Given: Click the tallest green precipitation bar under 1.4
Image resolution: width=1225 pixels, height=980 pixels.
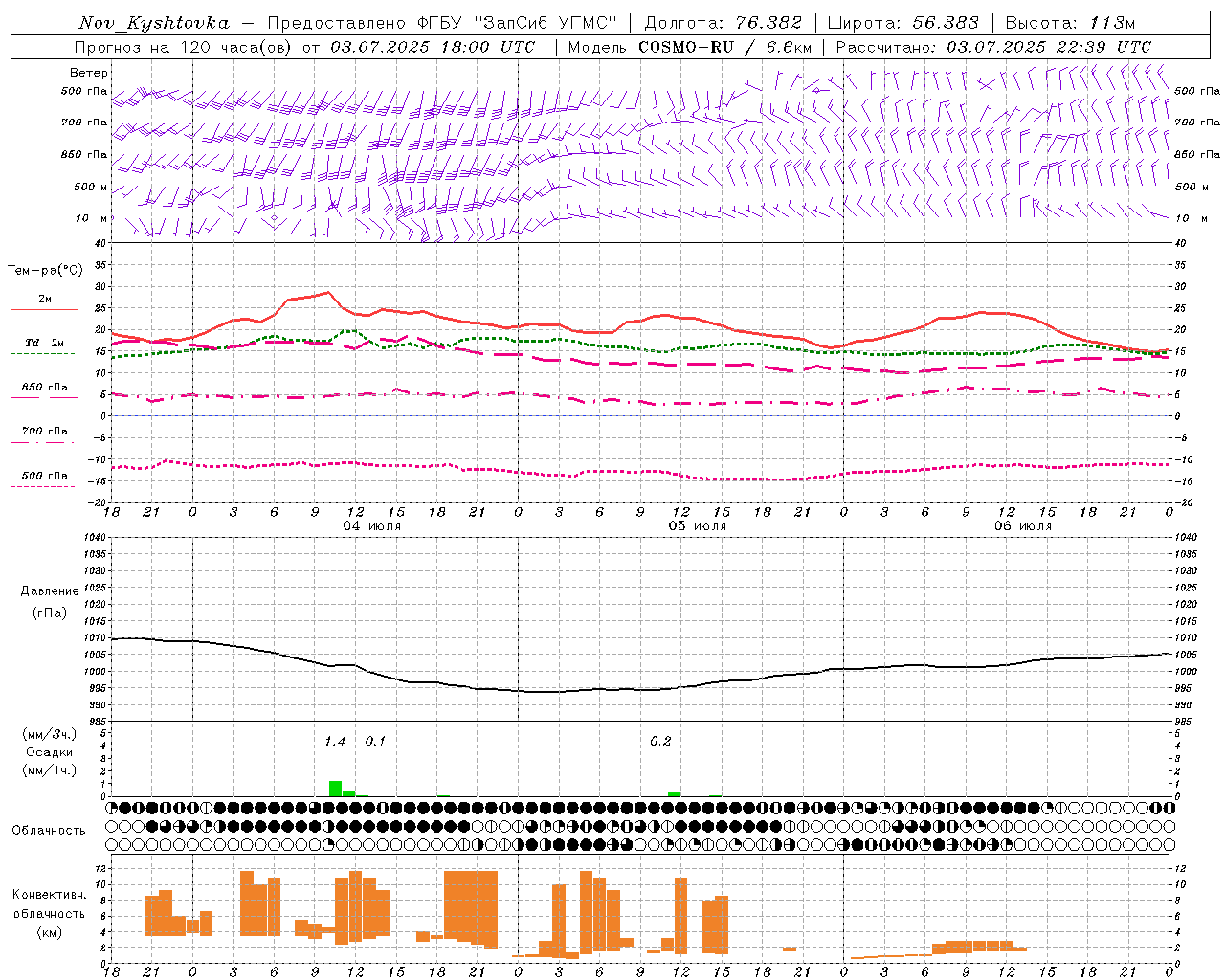Looking at the screenshot, I should click(x=335, y=789).
